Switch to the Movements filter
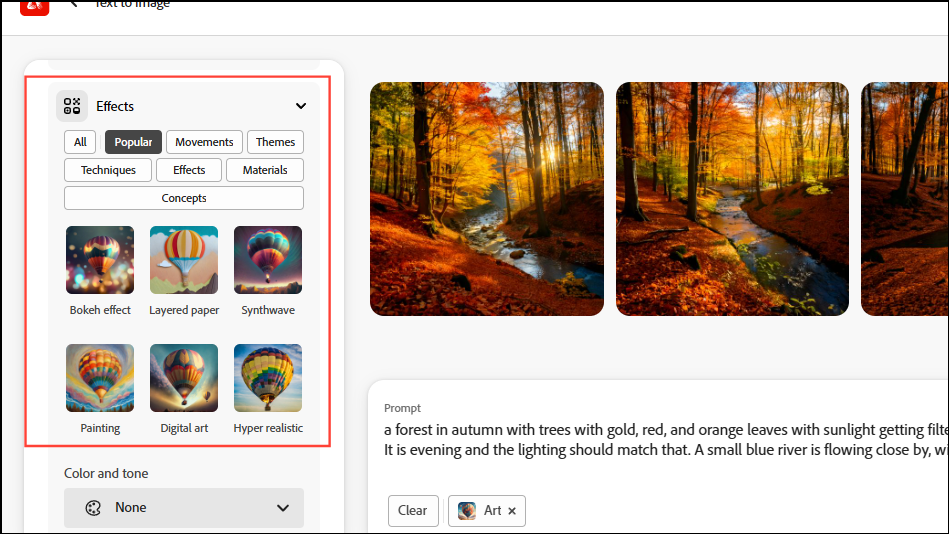Image resolution: width=949 pixels, height=534 pixels. pos(204,142)
